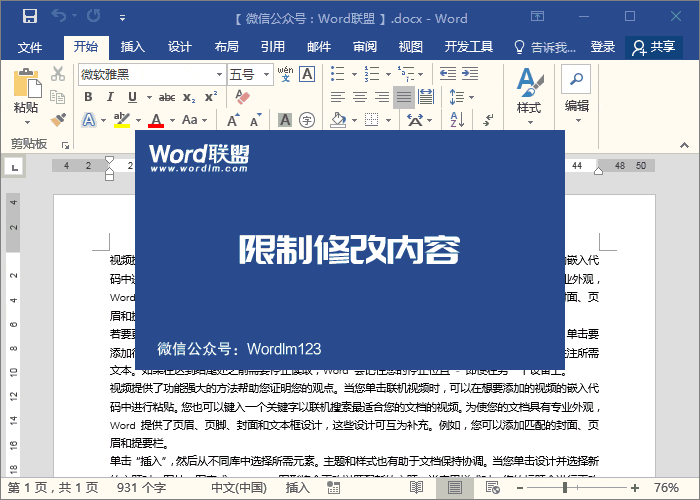Decrease font size
This screenshot has height=500, width=700.
[255, 120]
